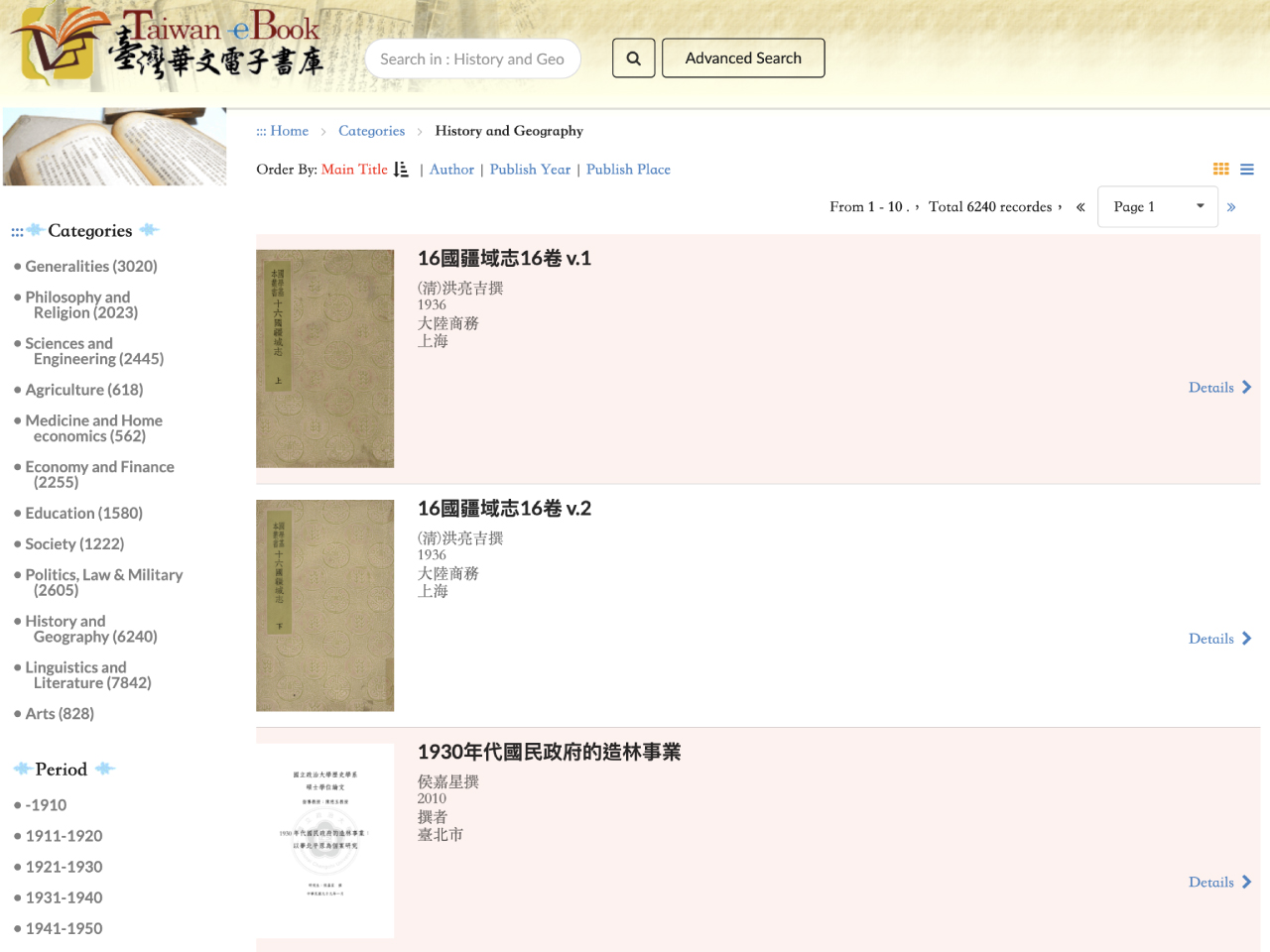Open title 16國疆域志16卷 v.1

(x=504, y=259)
